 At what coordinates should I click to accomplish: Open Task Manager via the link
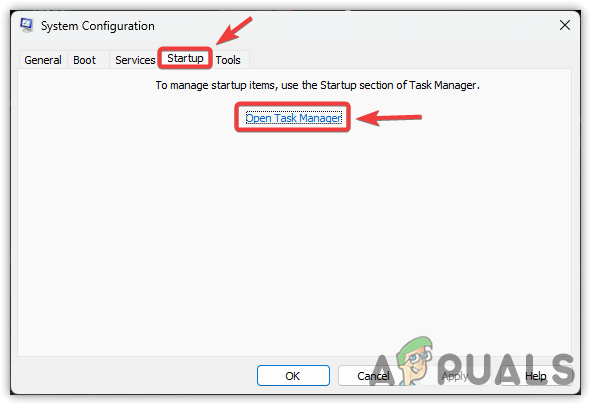(294, 118)
